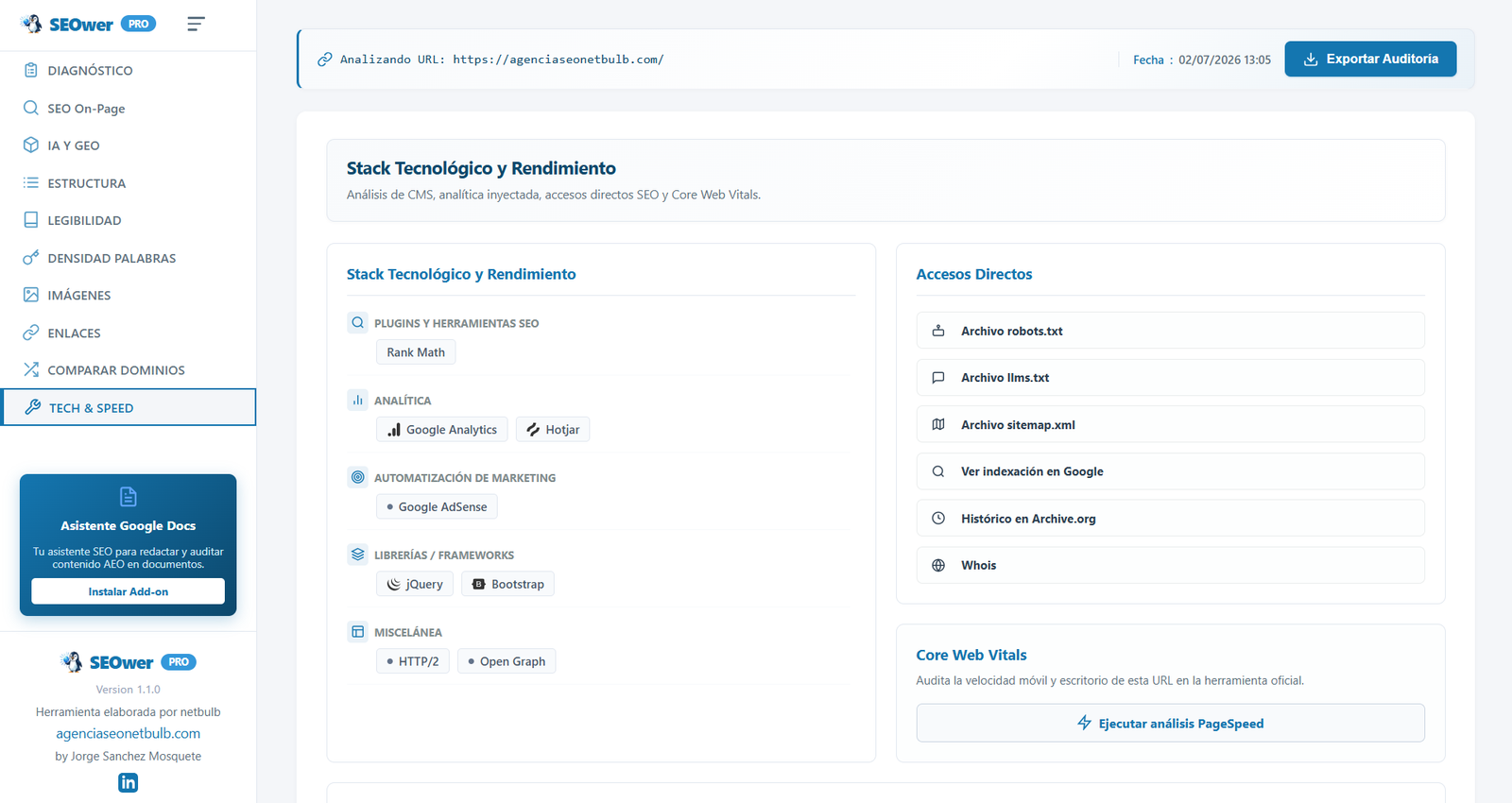Click the Archive.org clock icon
The height and width of the screenshot is (803, 1512).
[938, 519]
